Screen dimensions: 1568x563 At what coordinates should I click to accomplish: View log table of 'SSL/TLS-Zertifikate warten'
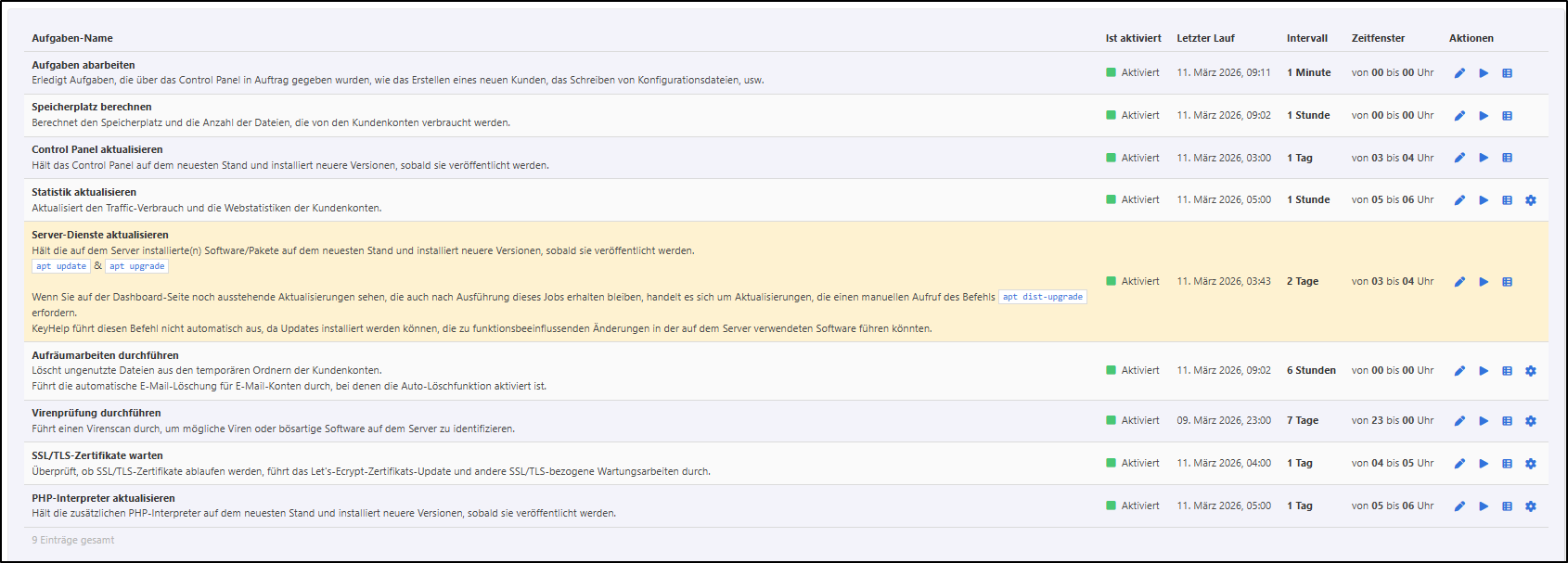pos(1507,464)
